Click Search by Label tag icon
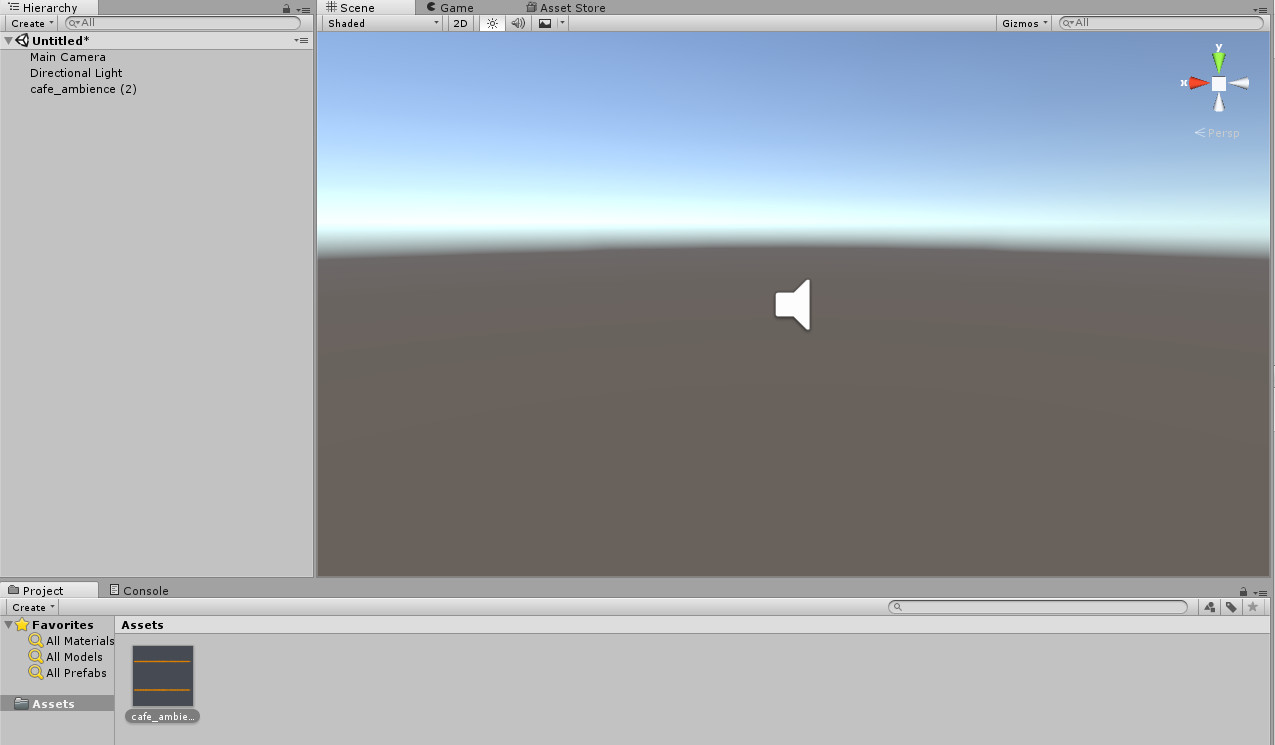This screenshot has height=745, width=1275. [1231, 607]
